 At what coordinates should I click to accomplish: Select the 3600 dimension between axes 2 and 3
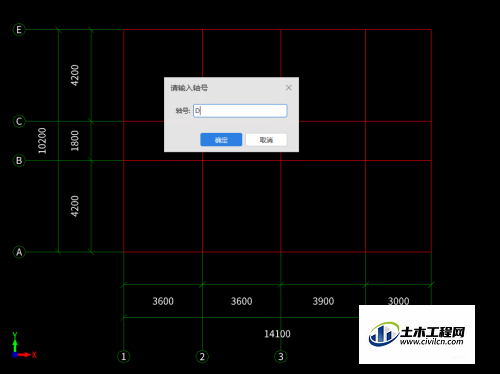pos(242,301)
